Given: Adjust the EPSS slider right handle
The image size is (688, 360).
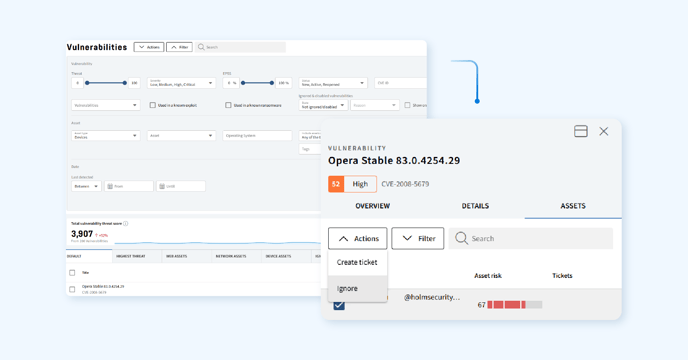Looking at the screenshot, I should (x=272, y=83).
